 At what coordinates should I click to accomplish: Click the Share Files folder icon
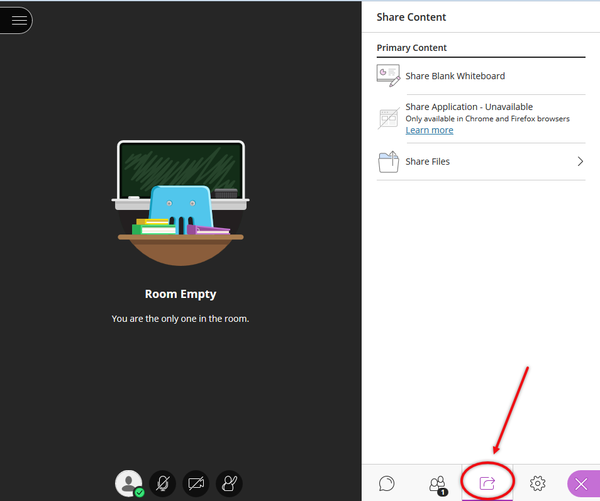pyautogui.click(x=388, y=162)
